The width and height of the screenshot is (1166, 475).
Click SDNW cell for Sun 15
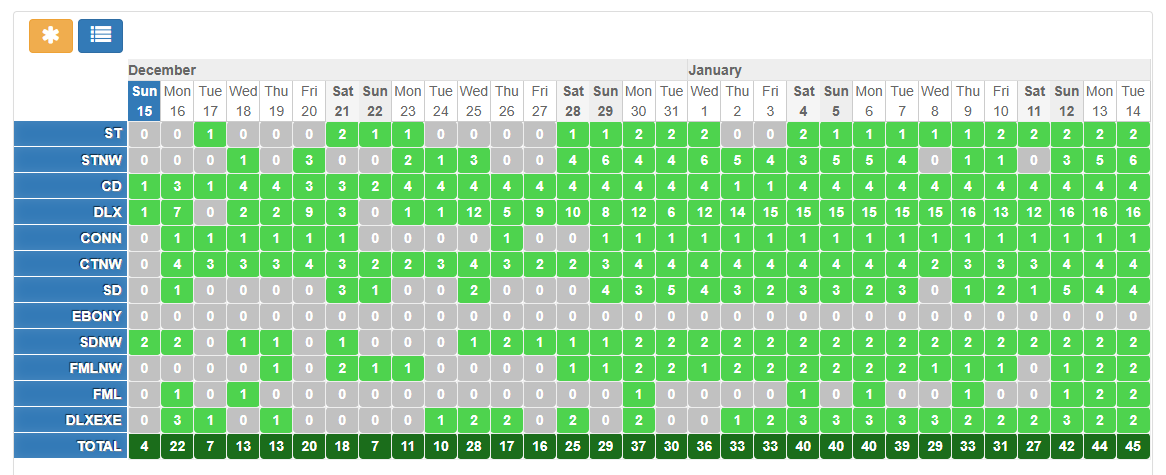[x=144, y=342]
